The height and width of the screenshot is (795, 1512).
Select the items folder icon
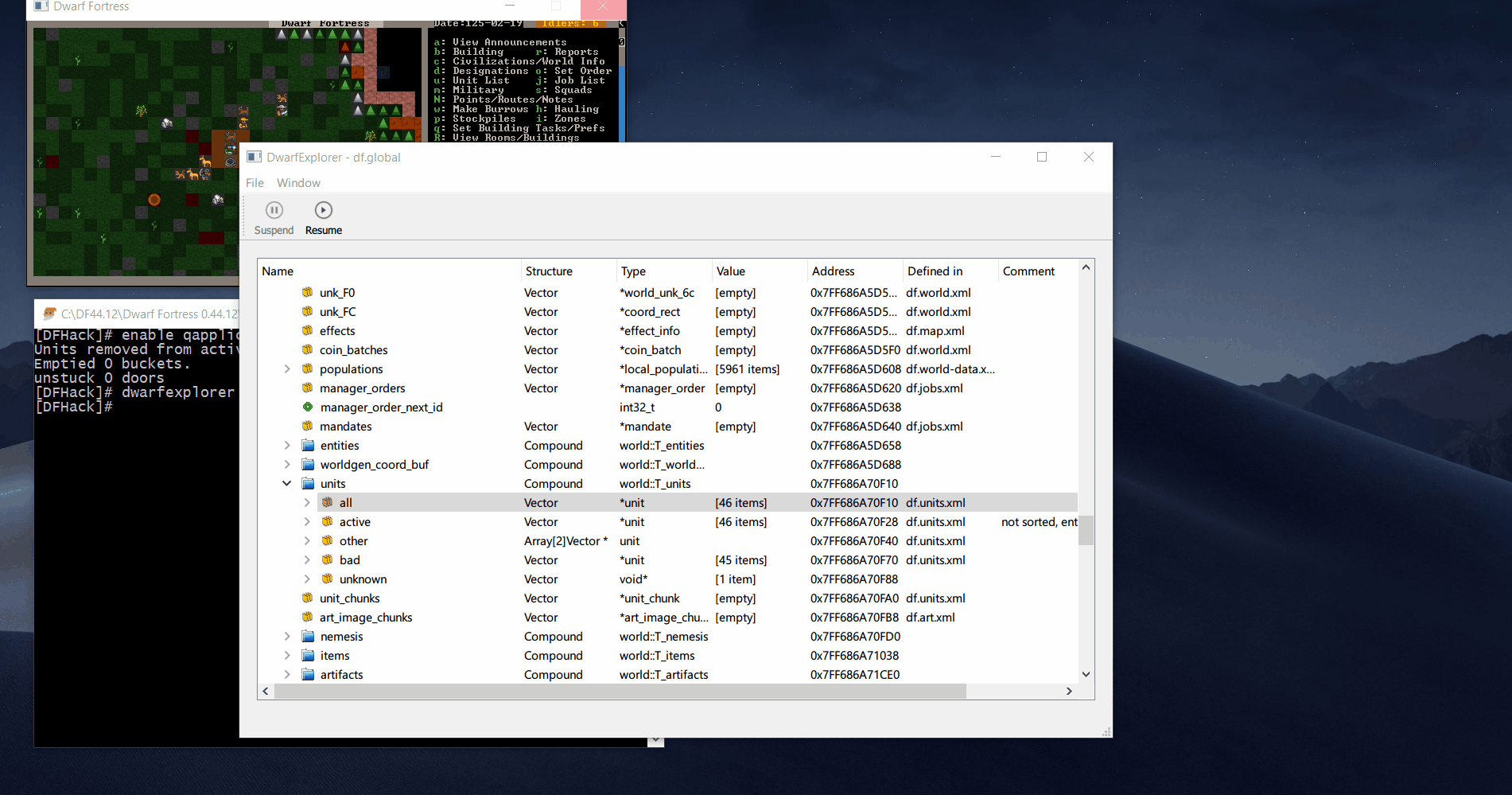pos(309,656)
